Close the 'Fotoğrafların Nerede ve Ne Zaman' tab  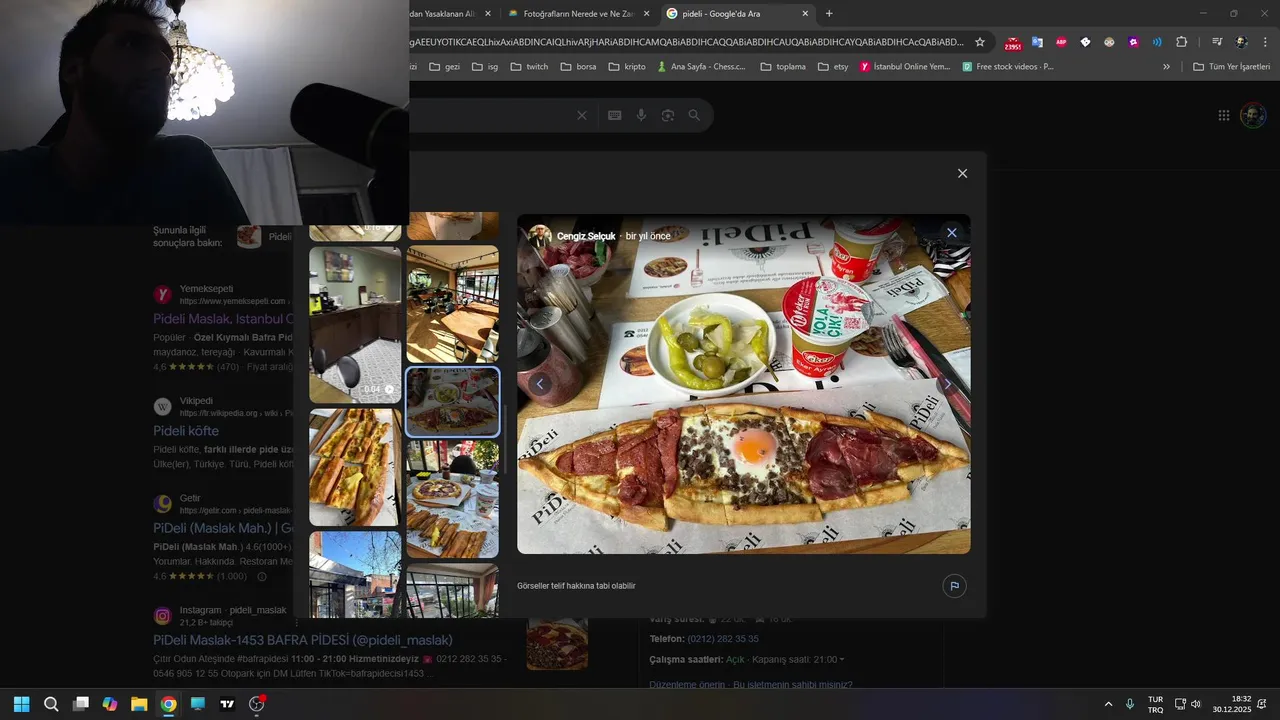(x=646, y=14)
